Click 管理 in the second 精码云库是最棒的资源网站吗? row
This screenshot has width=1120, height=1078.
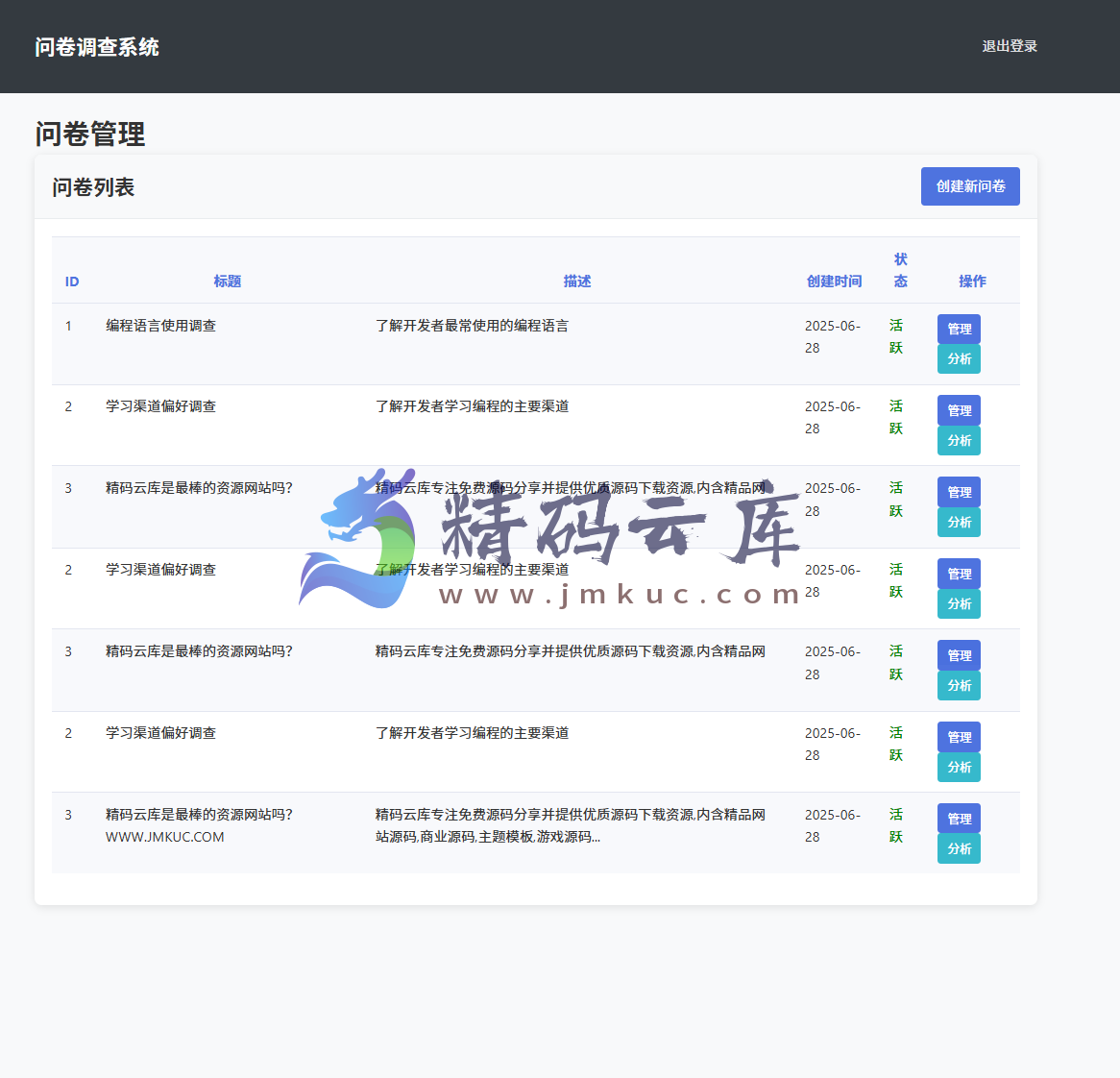959,655
